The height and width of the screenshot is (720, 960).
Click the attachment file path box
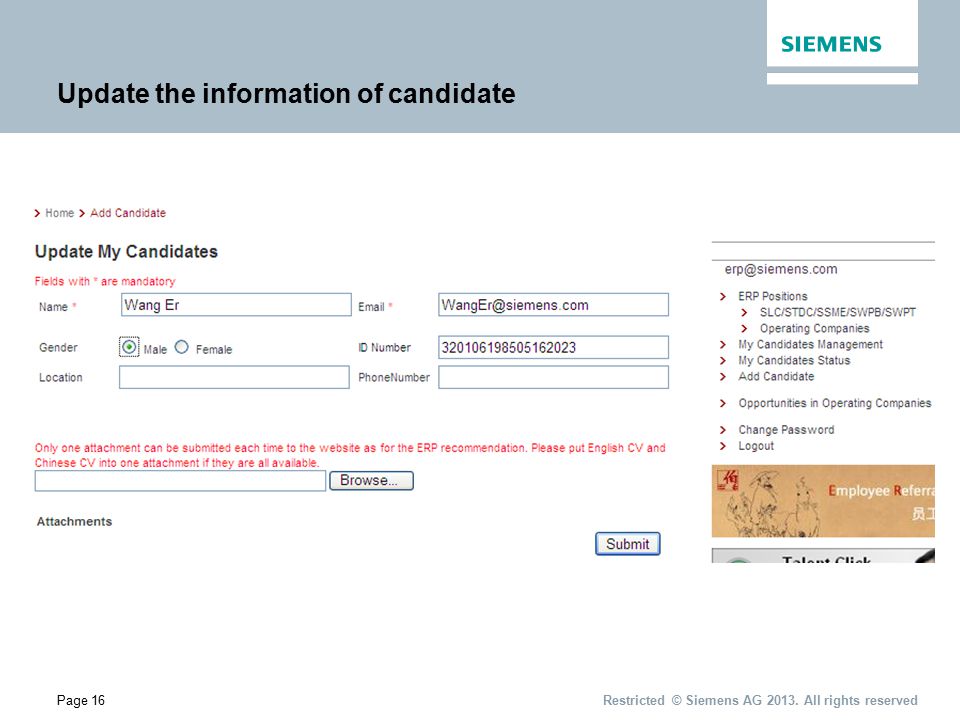pos(180,481)
